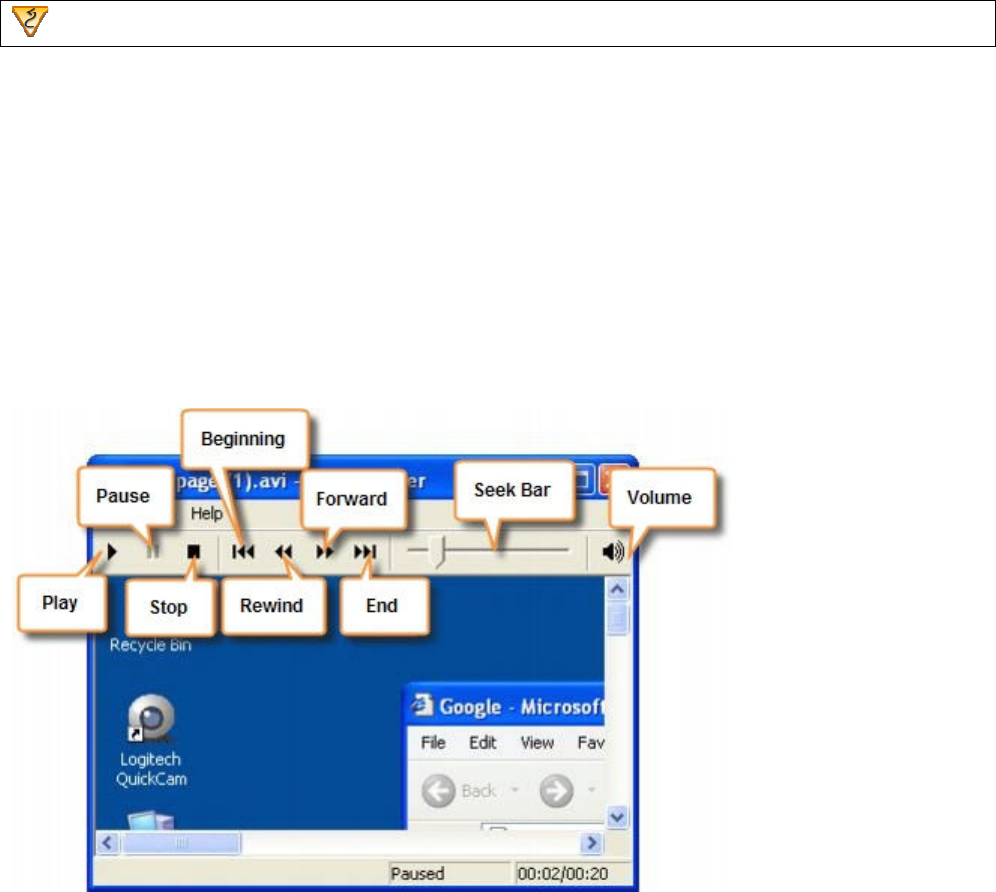Open Favorites menu in Google window
The width and height of the screenshot is (996, 892).
point(591,743)
